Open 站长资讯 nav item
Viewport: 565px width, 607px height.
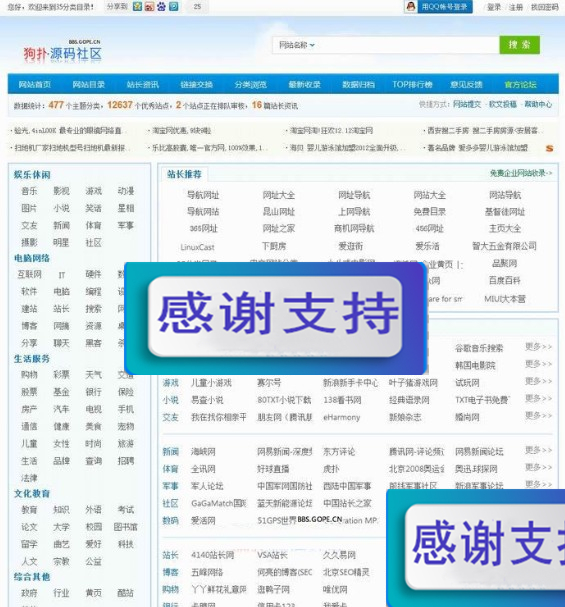point(142,84)
